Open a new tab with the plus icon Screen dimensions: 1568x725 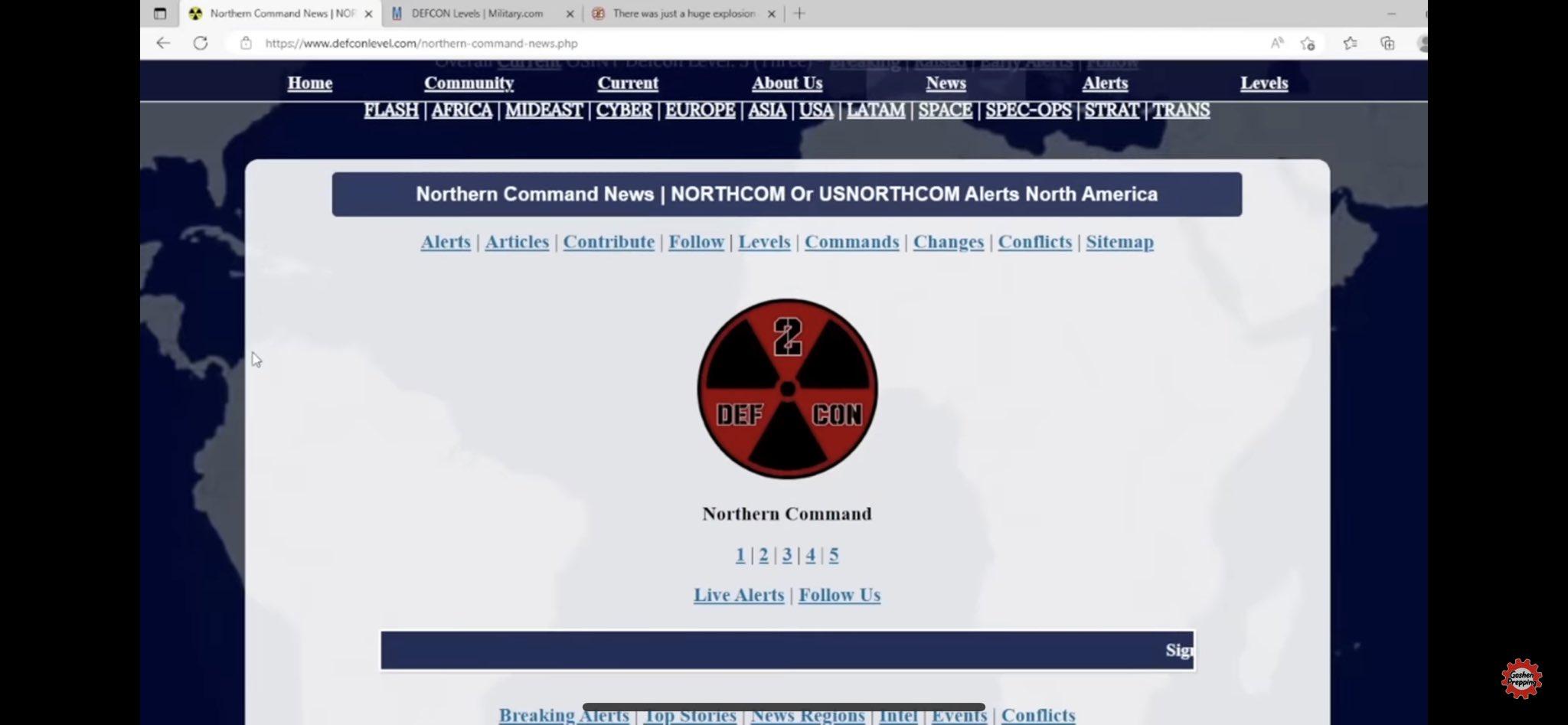click(x=799, y=13)
